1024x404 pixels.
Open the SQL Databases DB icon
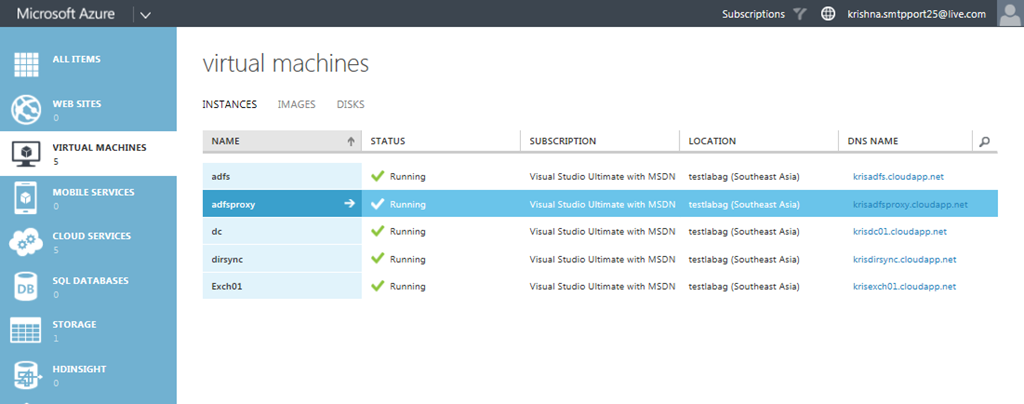pos(26,287)
